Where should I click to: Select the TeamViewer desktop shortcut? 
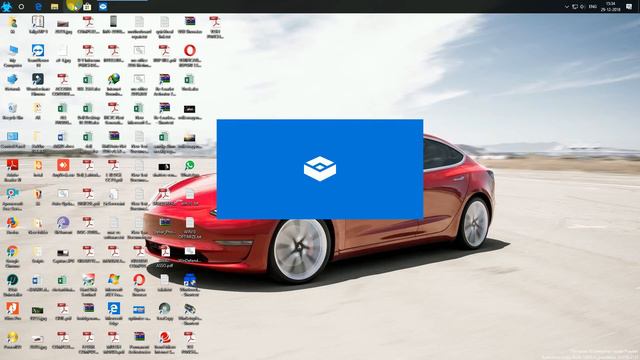[x=38, y=55]
